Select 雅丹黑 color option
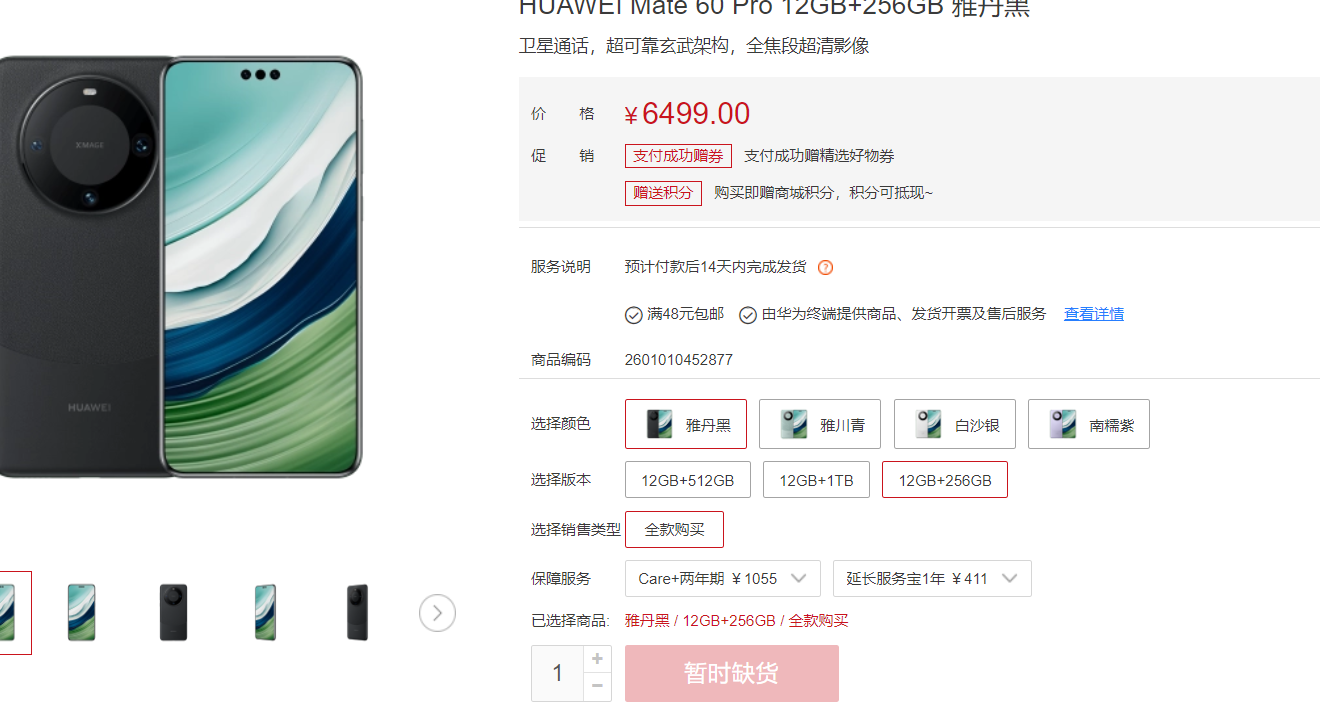This screenshot has height=721, width=1320. pos(686,424)
